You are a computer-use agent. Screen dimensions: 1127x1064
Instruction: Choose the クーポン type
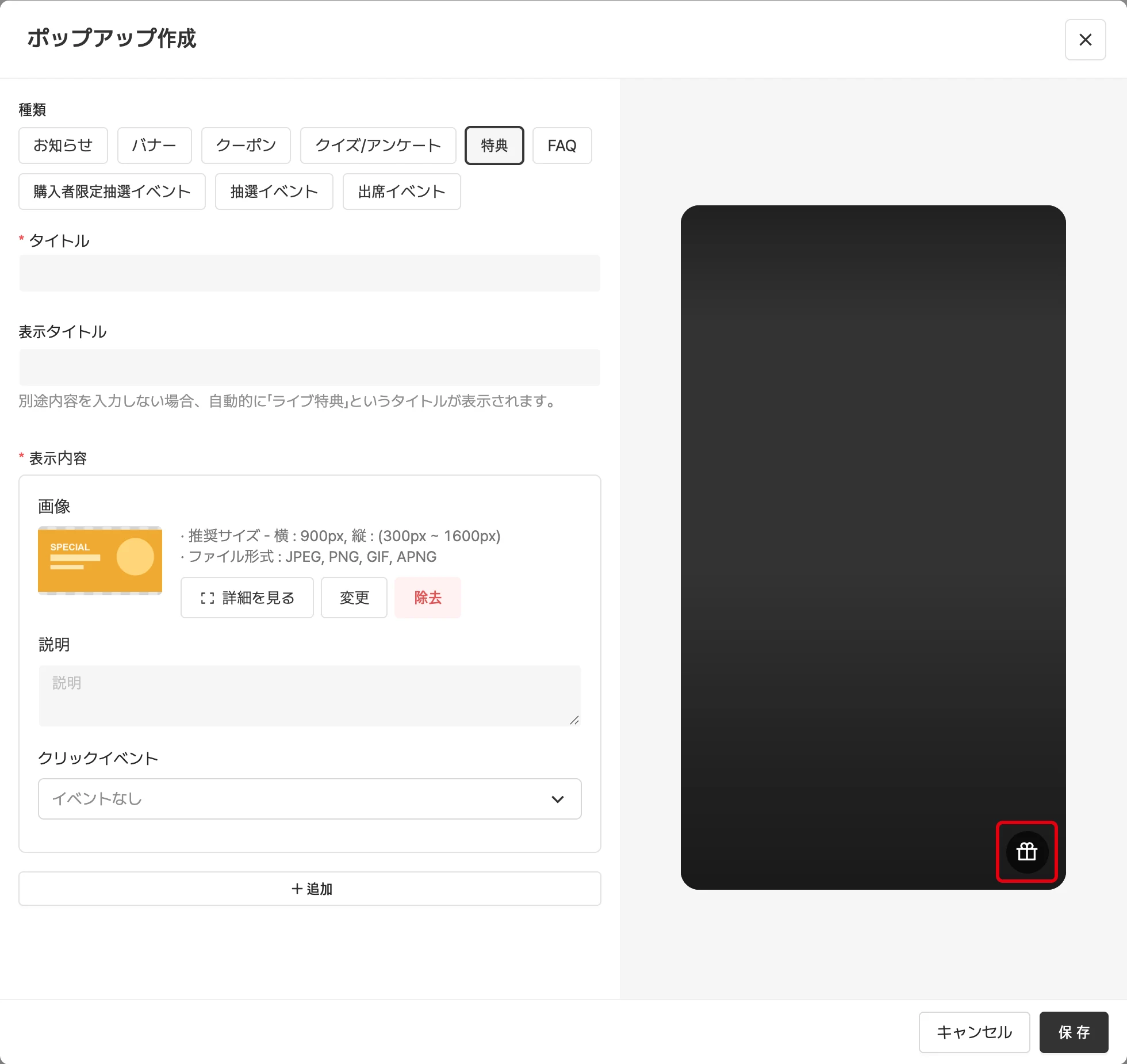tap(246, 146)
